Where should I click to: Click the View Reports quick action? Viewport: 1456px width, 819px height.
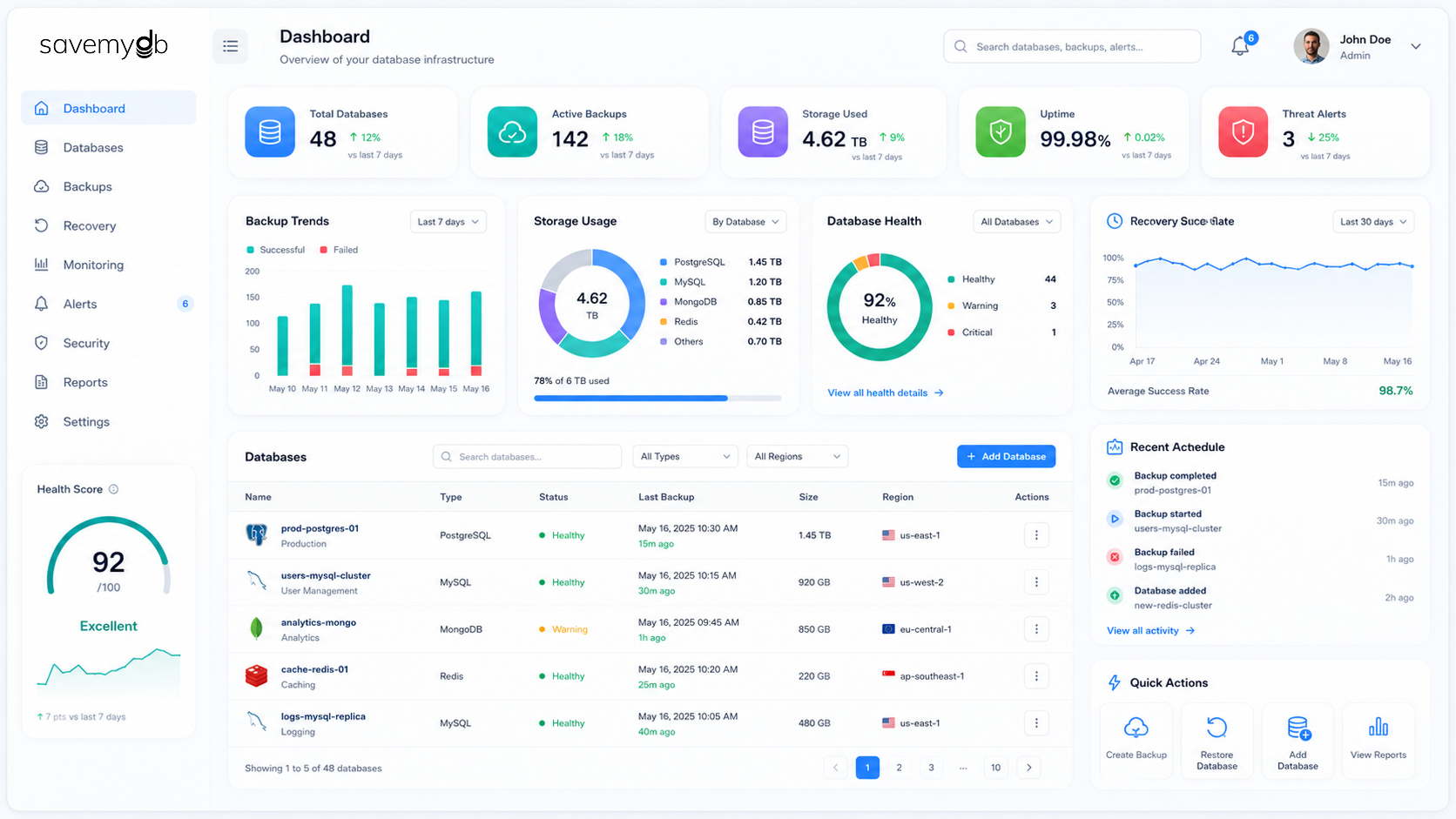pyautogui.click(x=1378, y=740)
